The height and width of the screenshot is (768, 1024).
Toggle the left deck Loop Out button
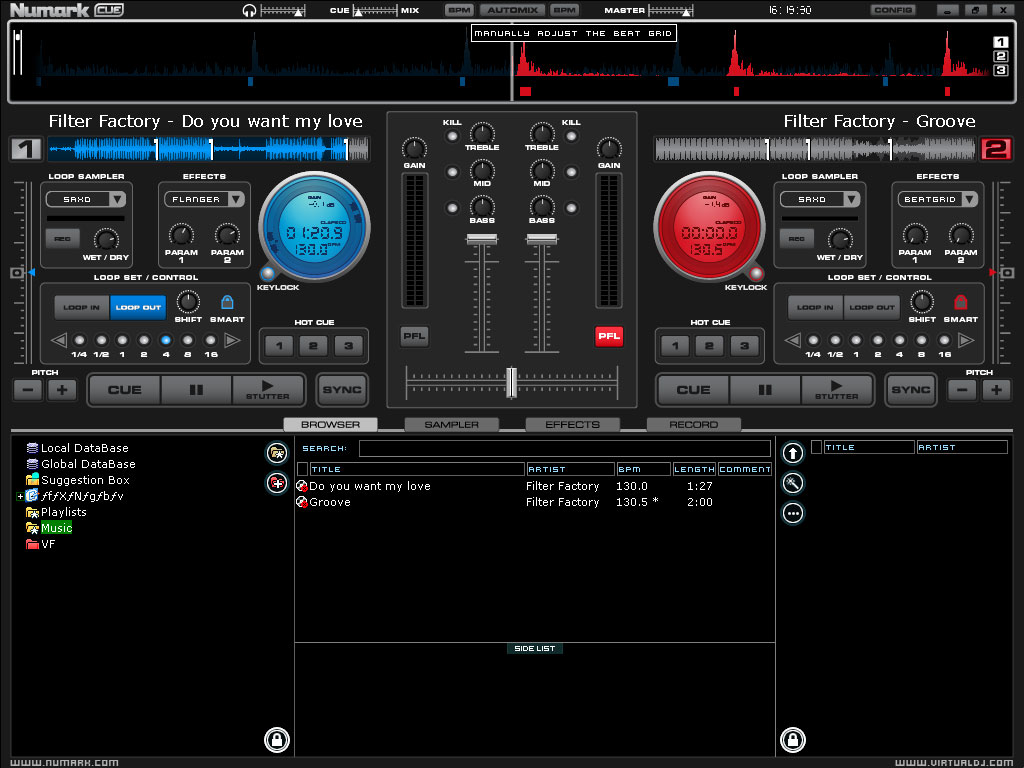pos(140,307)
